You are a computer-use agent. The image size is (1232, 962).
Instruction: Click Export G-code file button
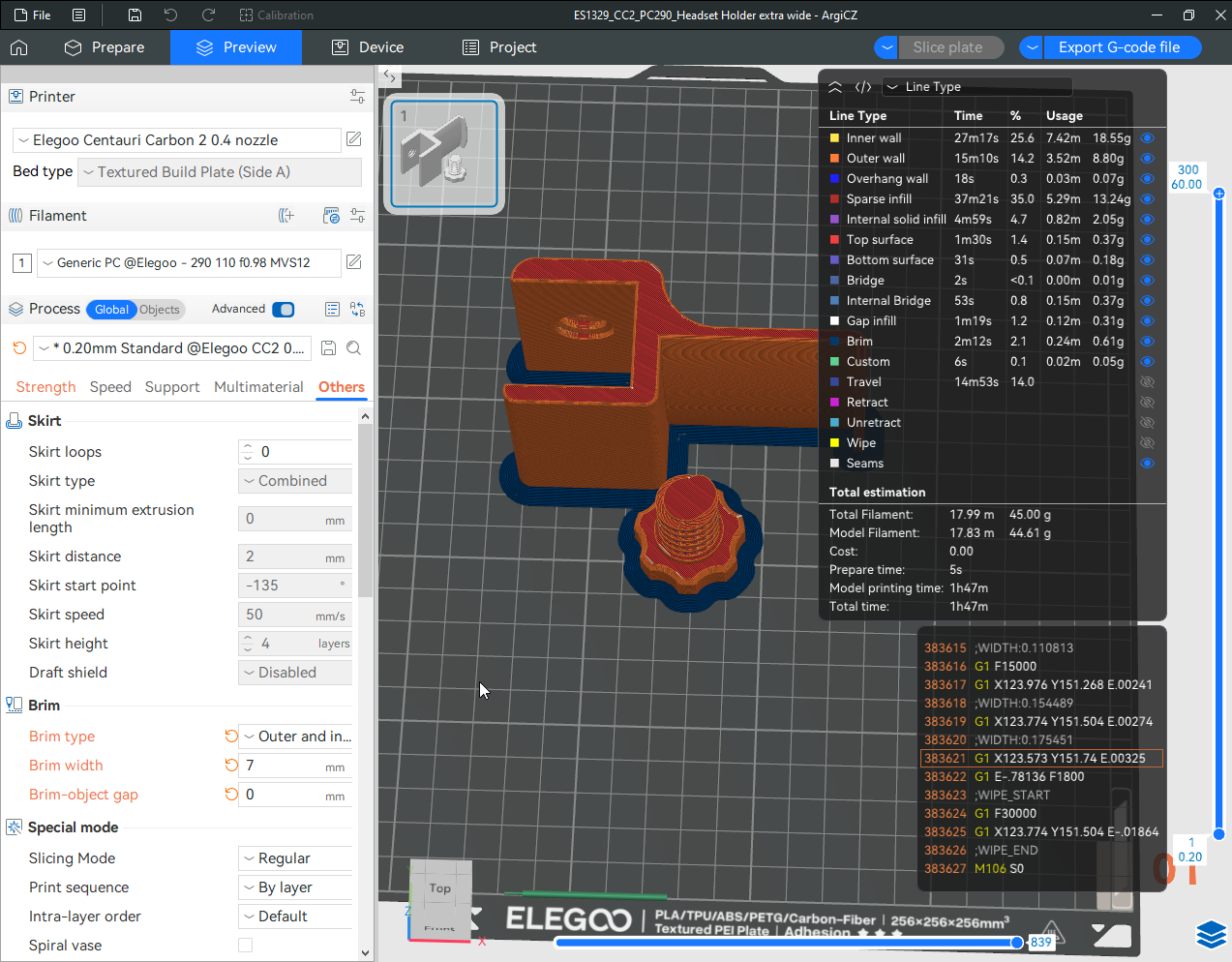click(1119, 47)
